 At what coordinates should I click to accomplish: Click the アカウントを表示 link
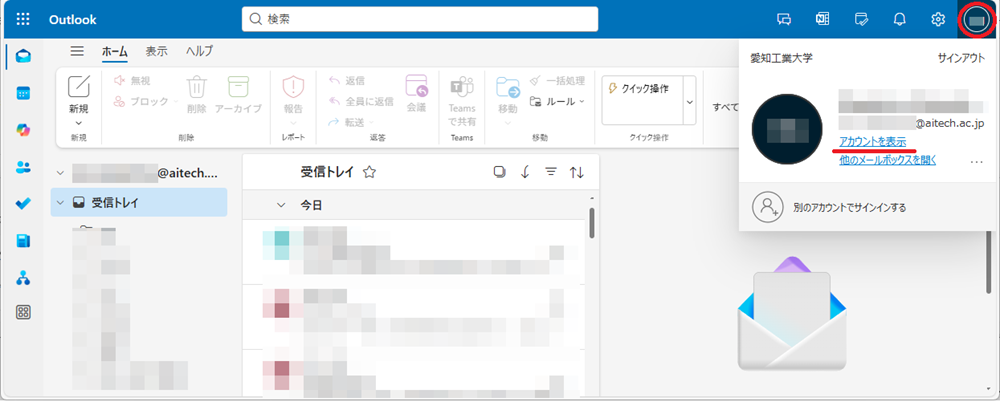873,141
